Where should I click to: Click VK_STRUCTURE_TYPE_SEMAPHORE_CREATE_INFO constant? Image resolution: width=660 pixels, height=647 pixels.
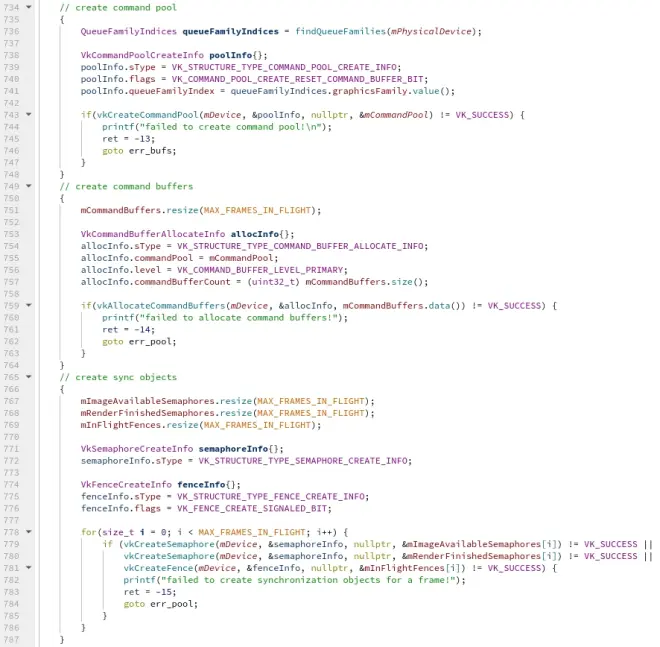pos(303,461)
